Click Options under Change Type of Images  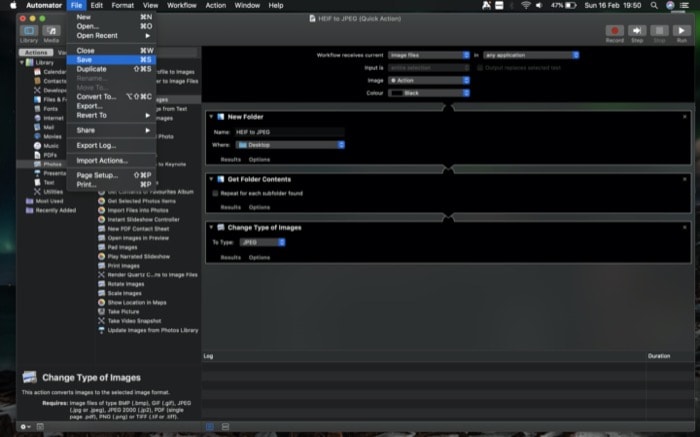pos(259,258)
